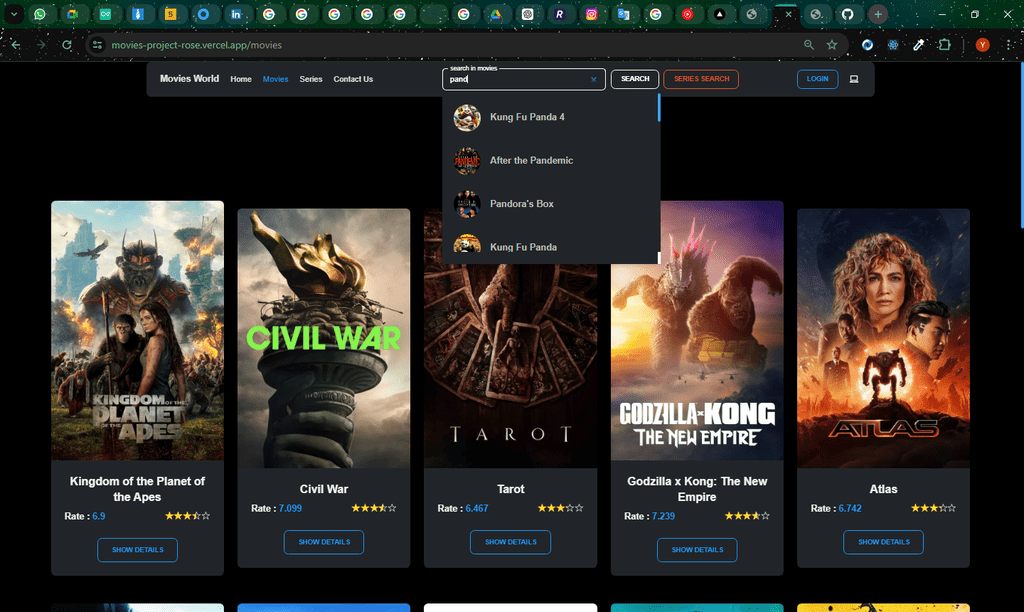1024x612 pixels.
Task: Open the Instagram browser tab
Action: tap(591, 14)
